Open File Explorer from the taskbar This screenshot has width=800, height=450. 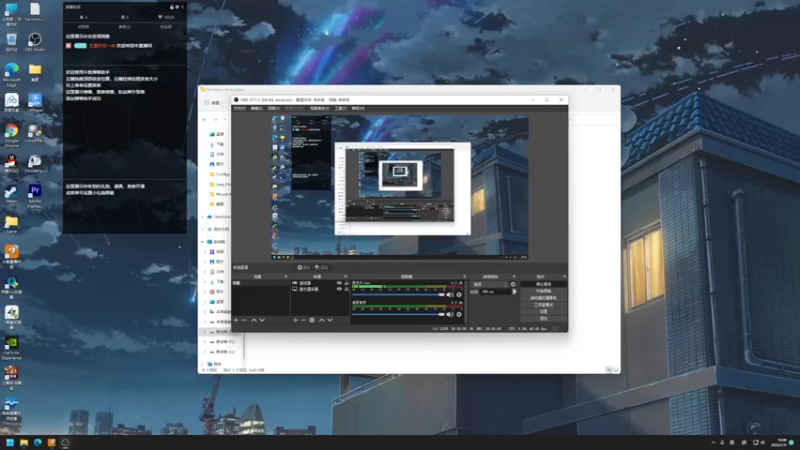pyautogui.click(x=24, y=442)
